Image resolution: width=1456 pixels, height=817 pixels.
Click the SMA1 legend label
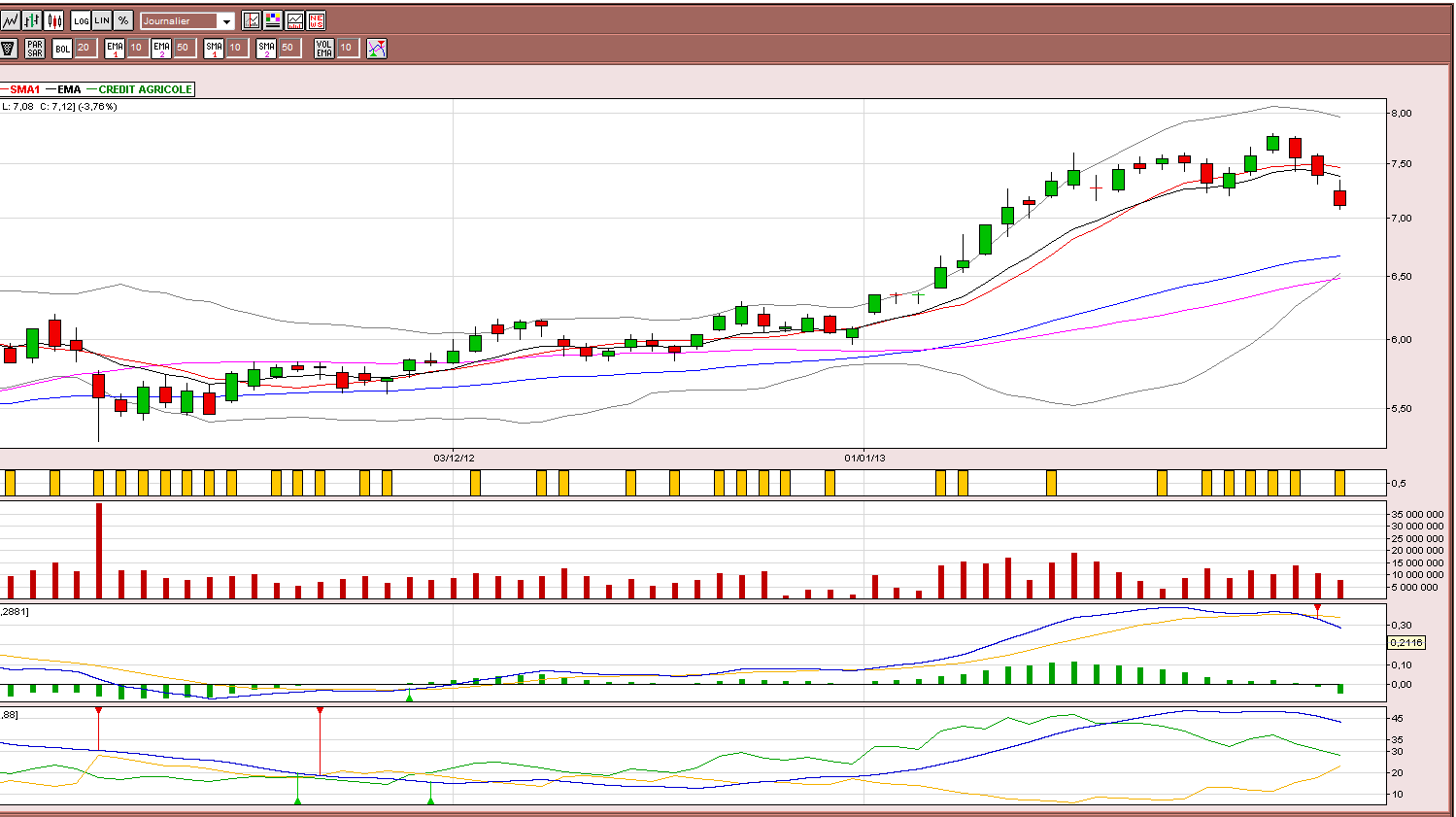click(25, 89)
